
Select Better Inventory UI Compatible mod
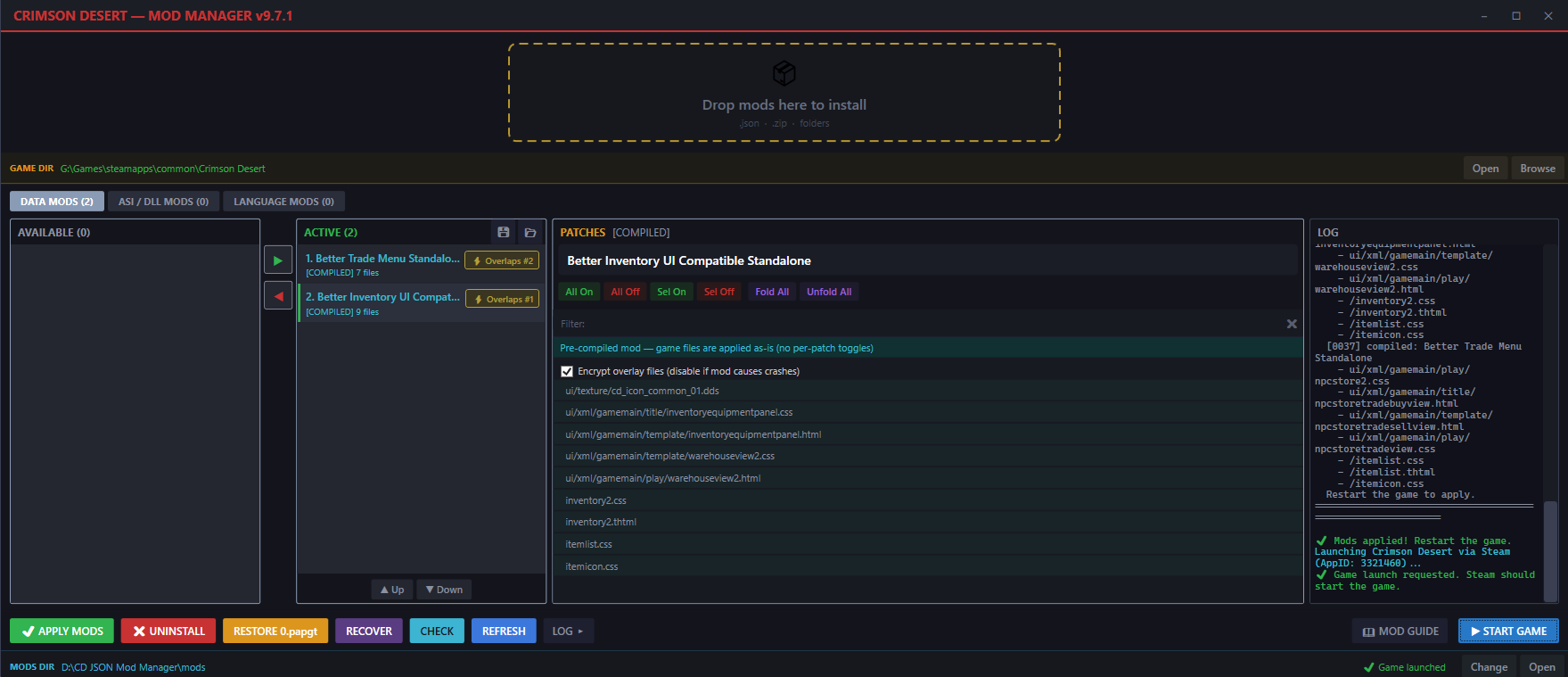tap(421, 303)
